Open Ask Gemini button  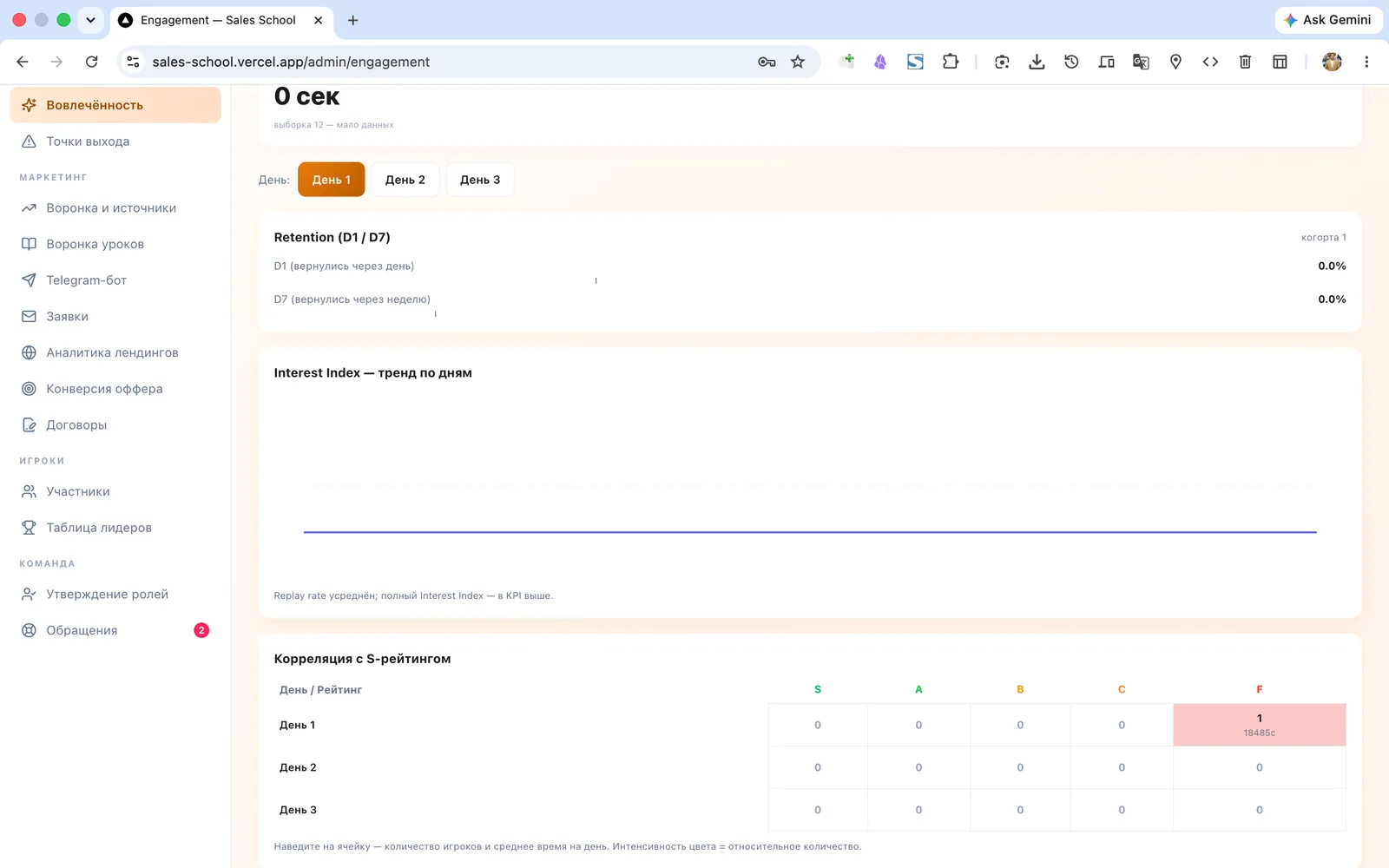coord(1328,20)
